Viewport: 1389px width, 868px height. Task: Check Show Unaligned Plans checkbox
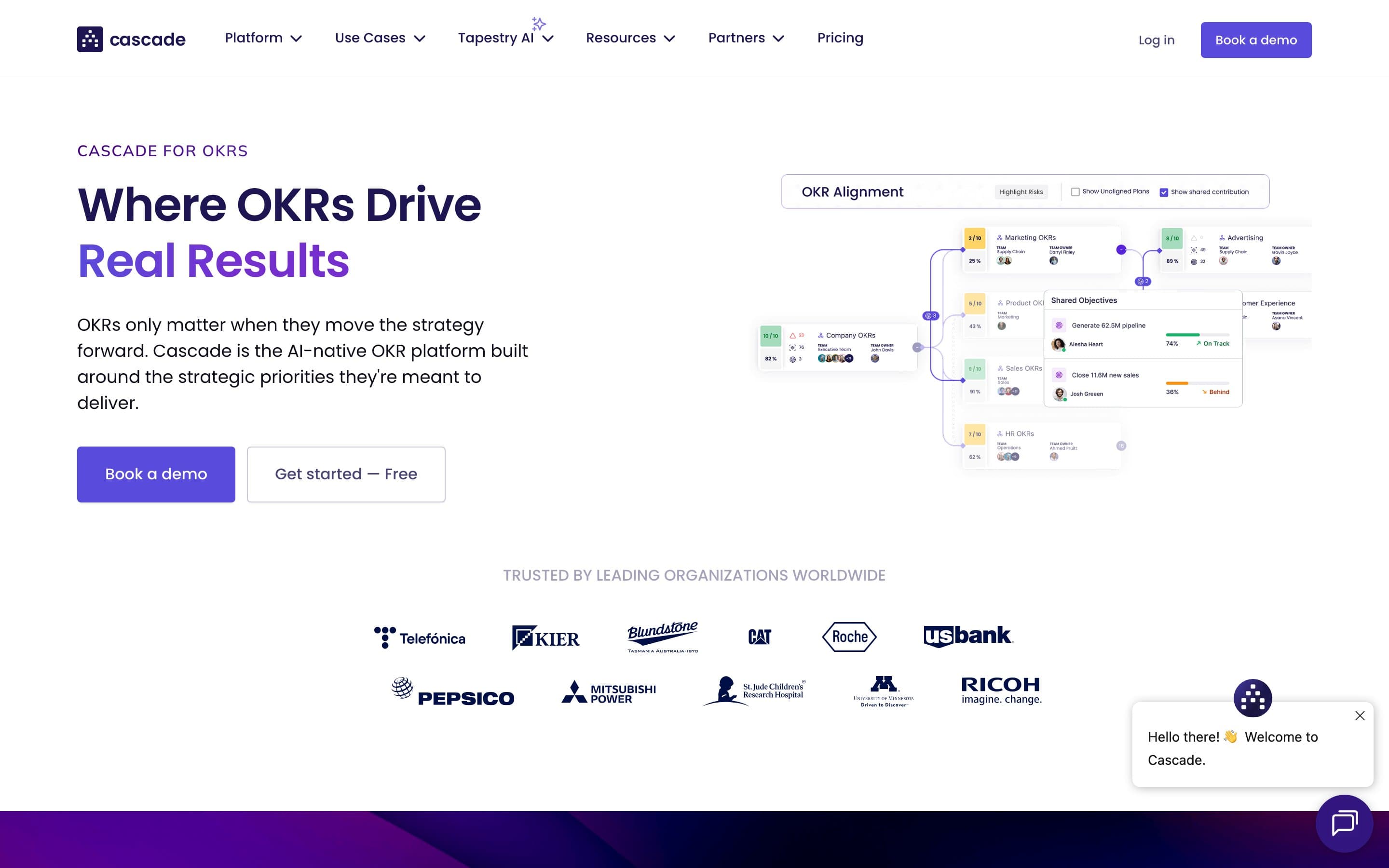click(x=1075, y=192)
